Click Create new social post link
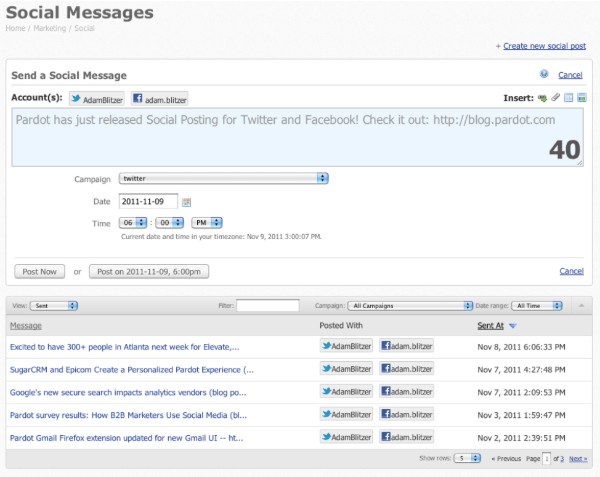 tap(545, 46)
